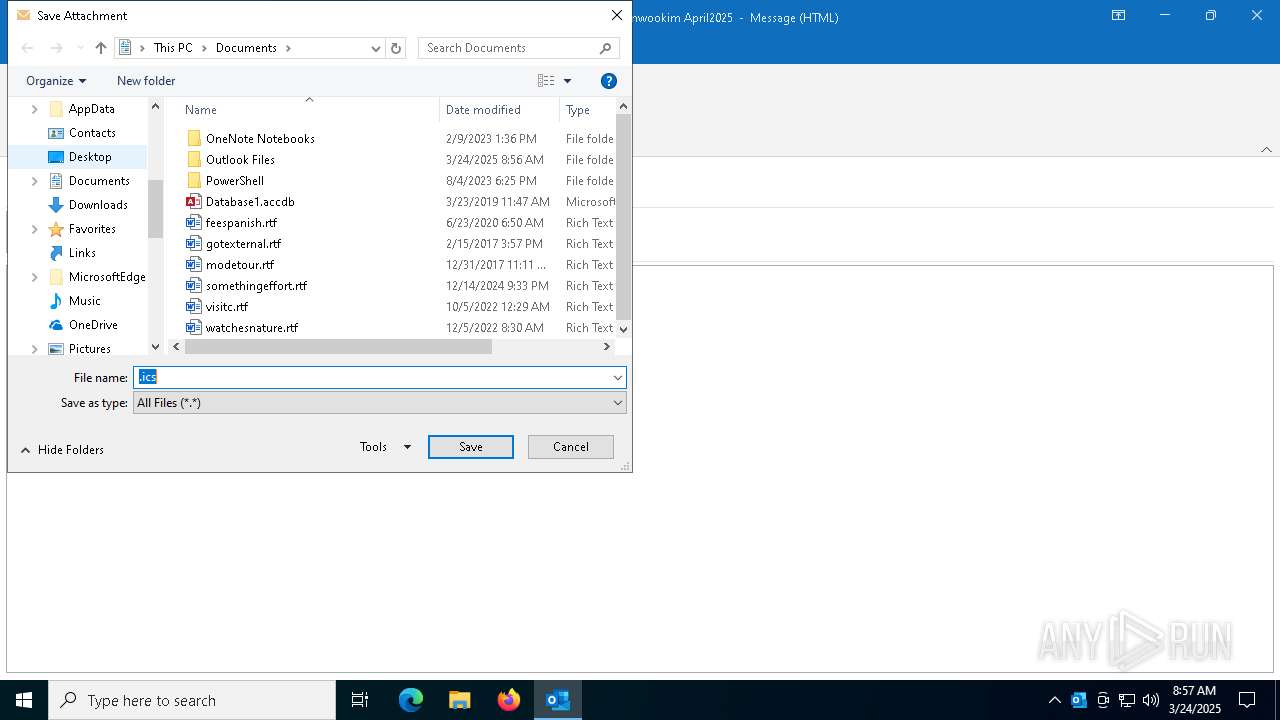Select the PowerShell folder
1280x720 pixels.
[235, 181]
